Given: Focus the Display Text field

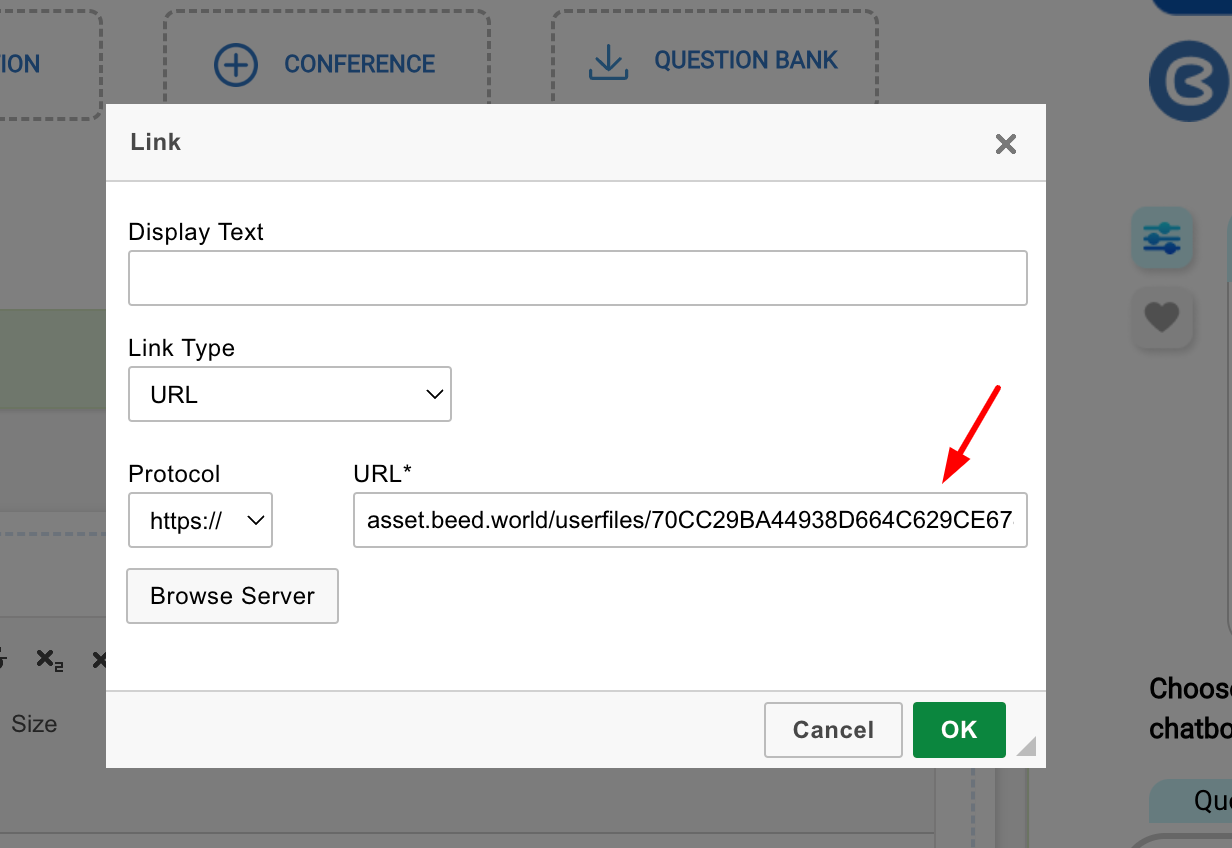Looking at the screenshot, I should [577, 278].
